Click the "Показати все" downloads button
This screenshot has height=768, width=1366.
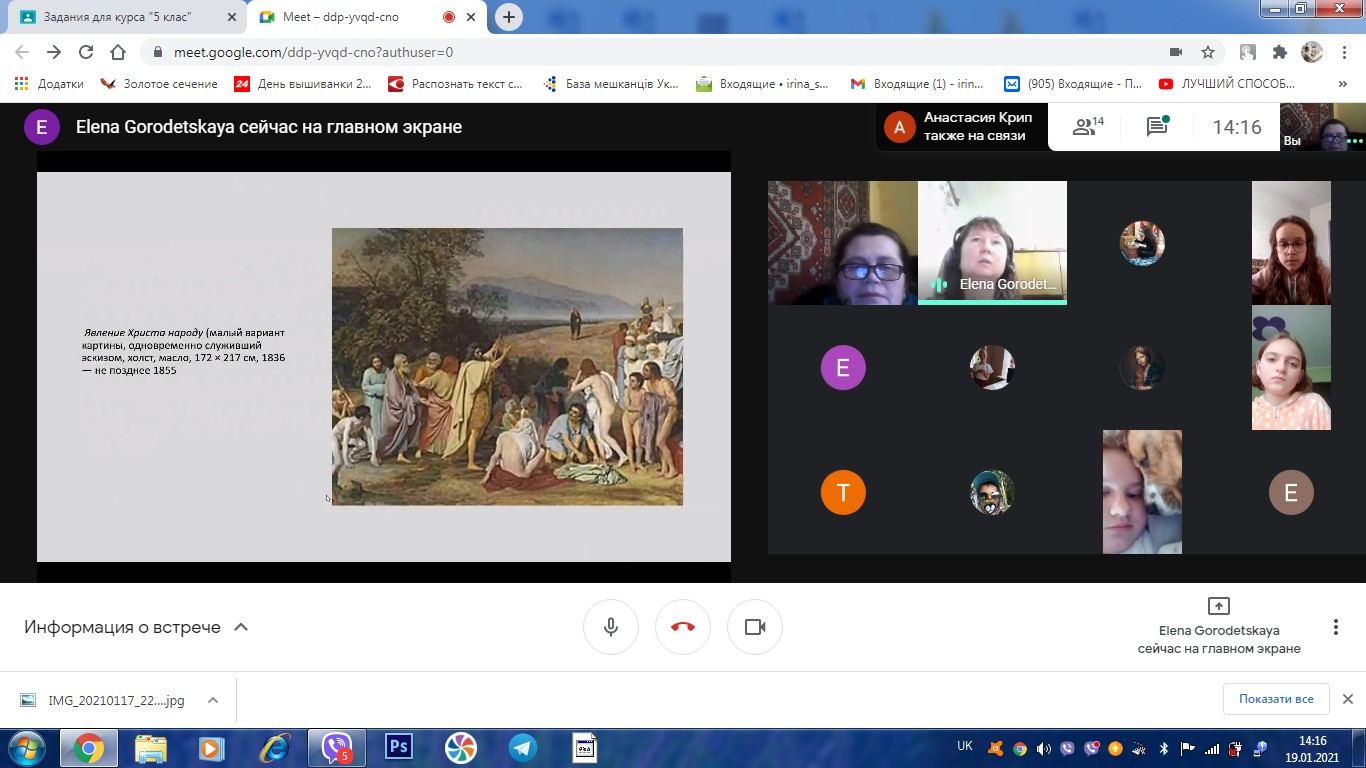1275,699
